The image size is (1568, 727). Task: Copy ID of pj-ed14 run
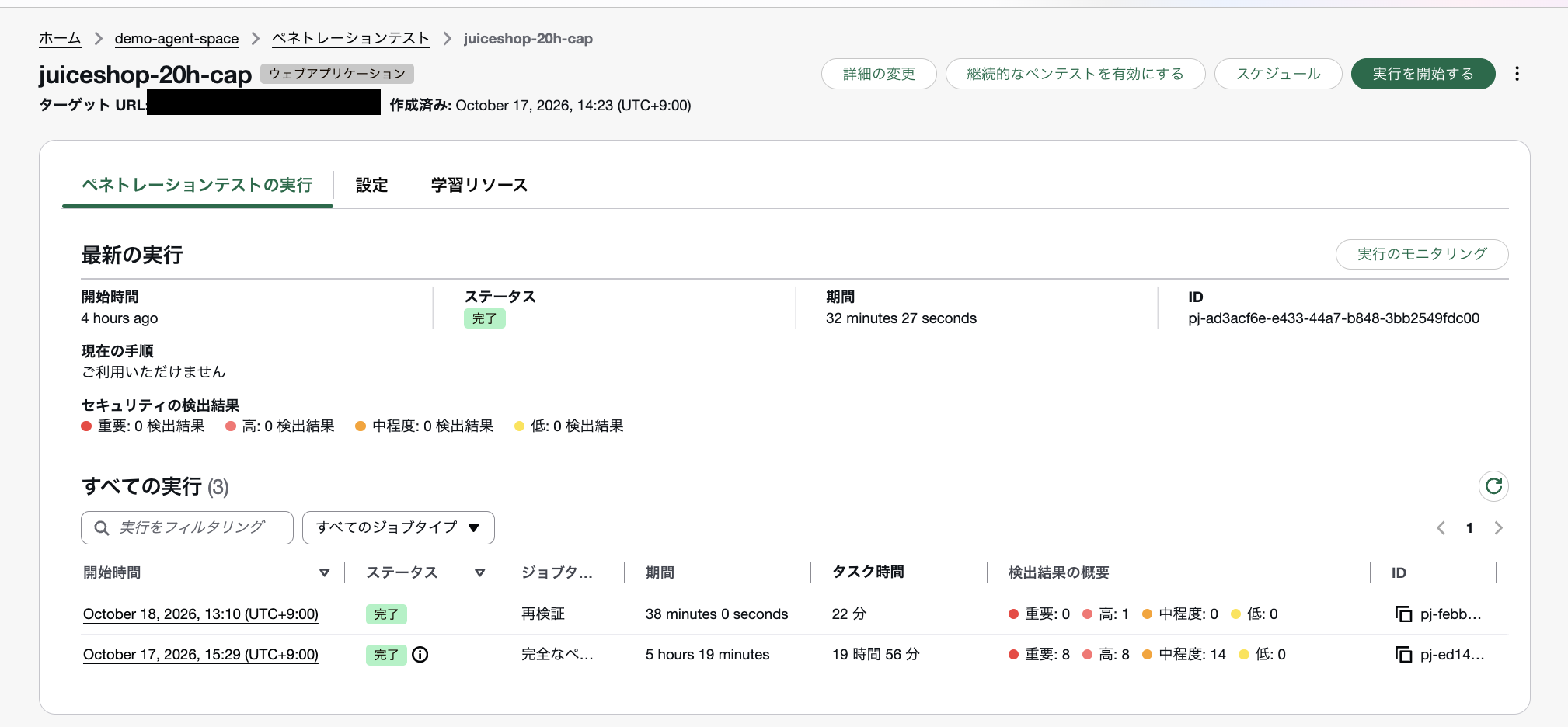1403,655
